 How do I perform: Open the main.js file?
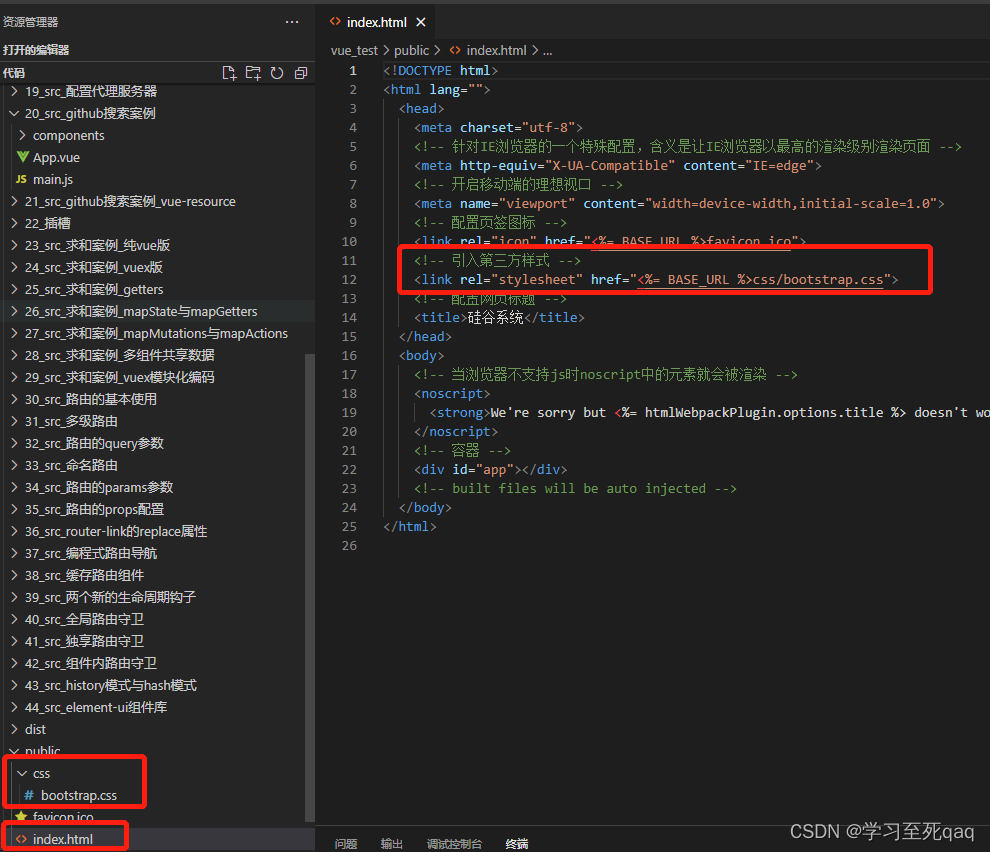point(53,179)
